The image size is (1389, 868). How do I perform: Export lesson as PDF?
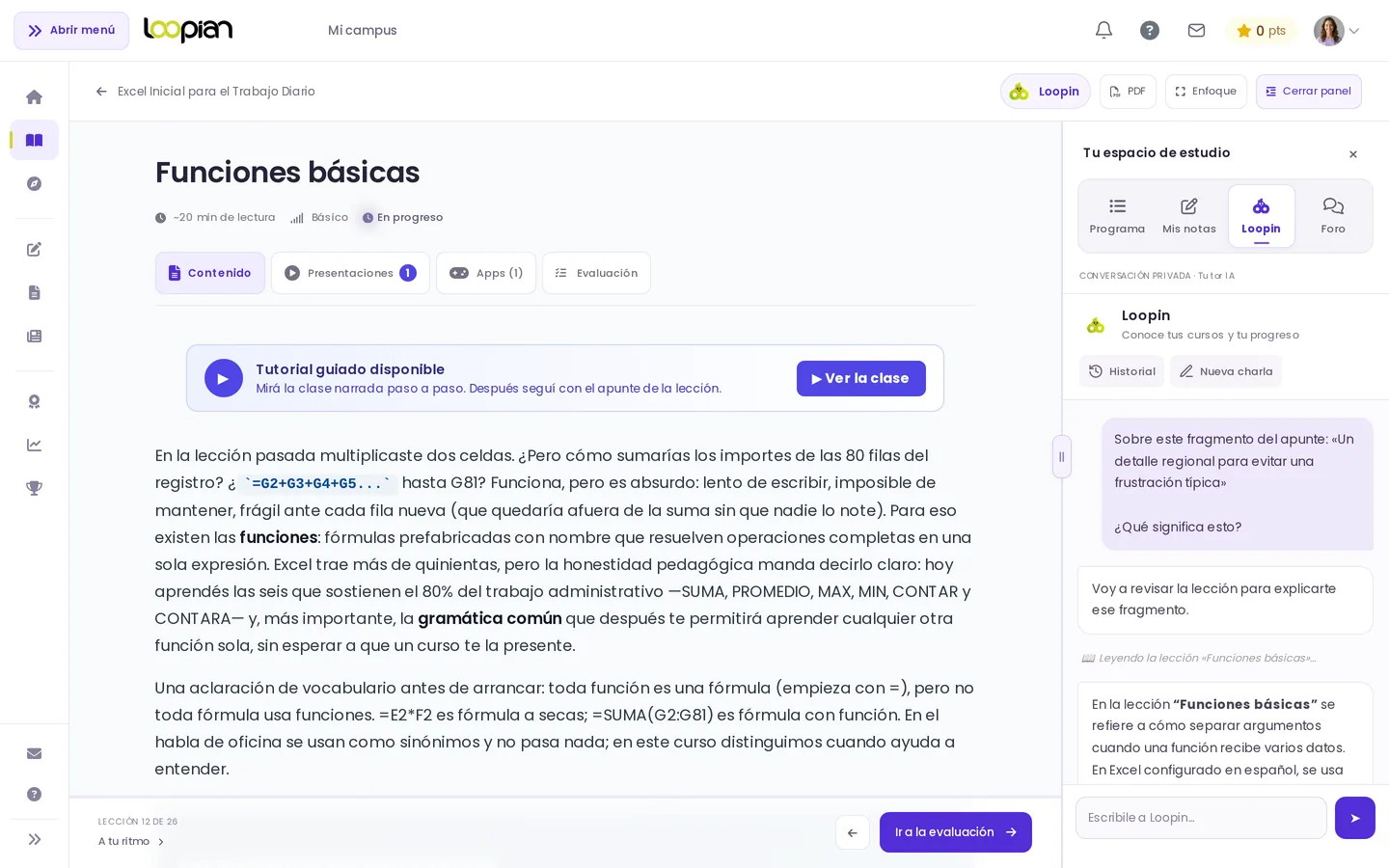coord(1128,92)
